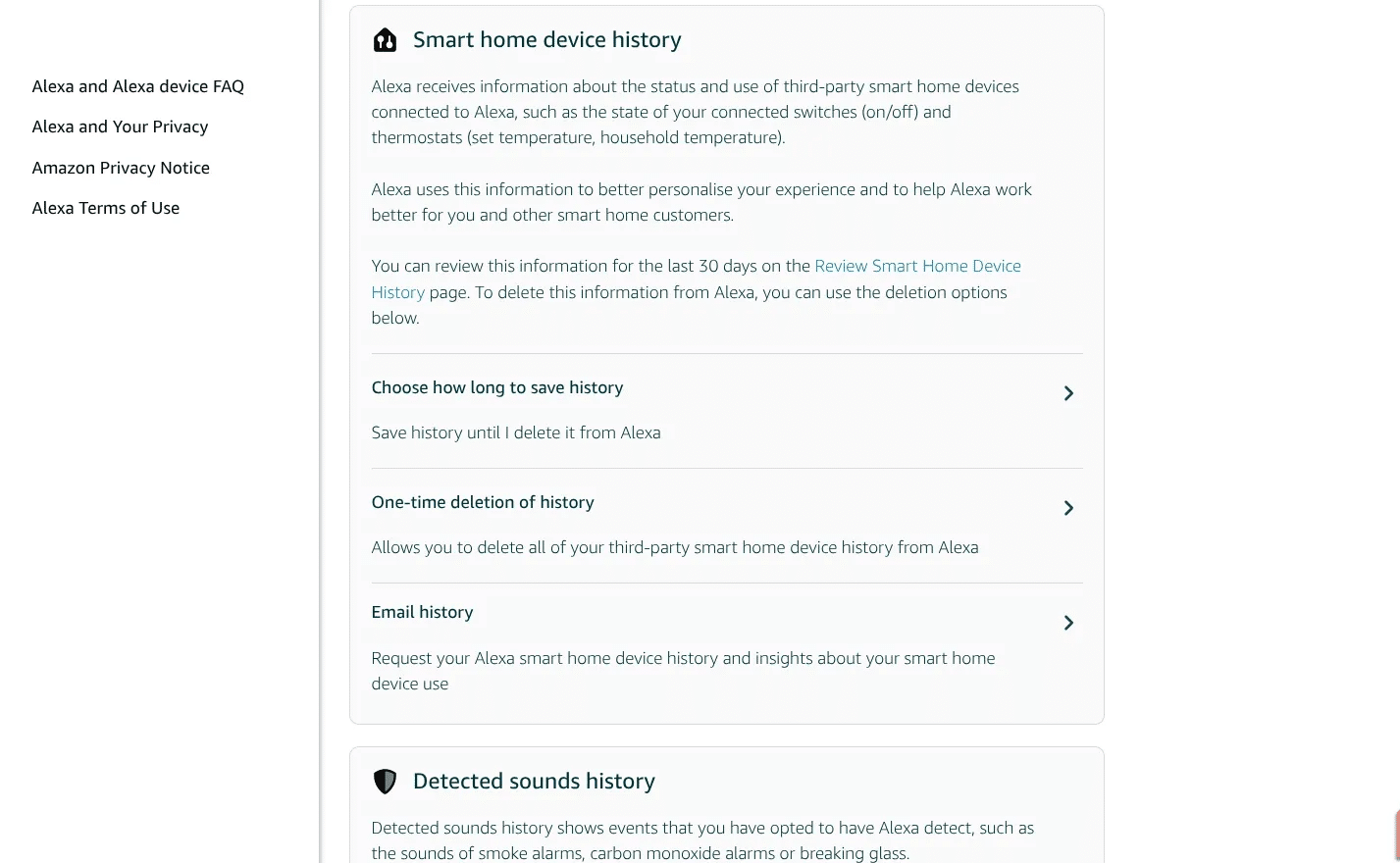The image size is (1400, 863).
Task: Open One-time deletion of history chevron arrow
Action: 1068,508
